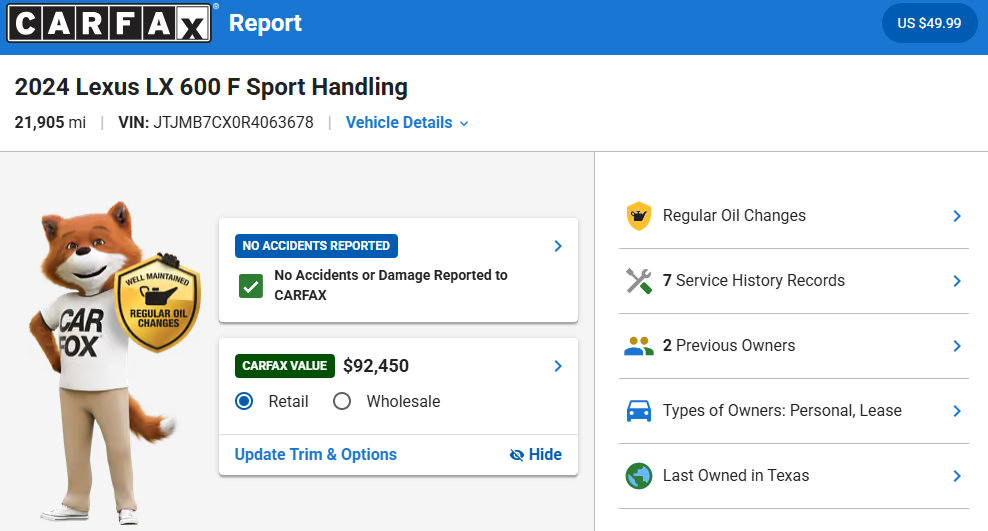Open the No Accidents Reported chevron
Screen dimensions: 988x531
[558, 246]
